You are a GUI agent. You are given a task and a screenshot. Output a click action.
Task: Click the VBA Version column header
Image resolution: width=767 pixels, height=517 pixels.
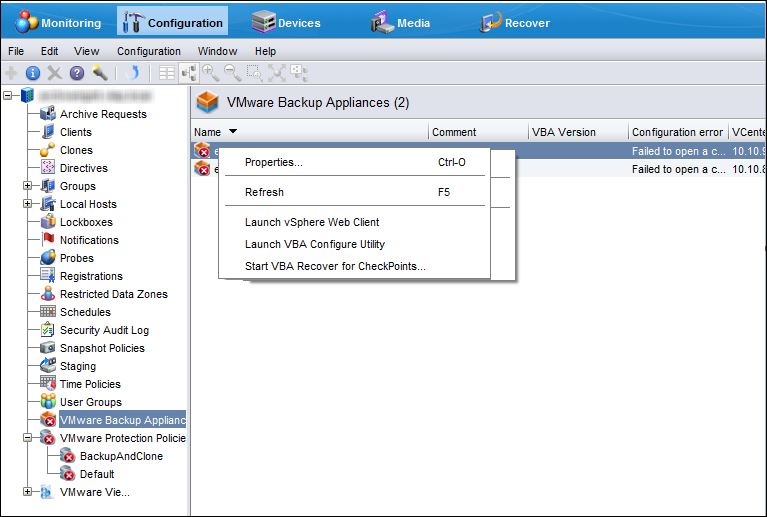pyautogui.click(x=578, y=132)
